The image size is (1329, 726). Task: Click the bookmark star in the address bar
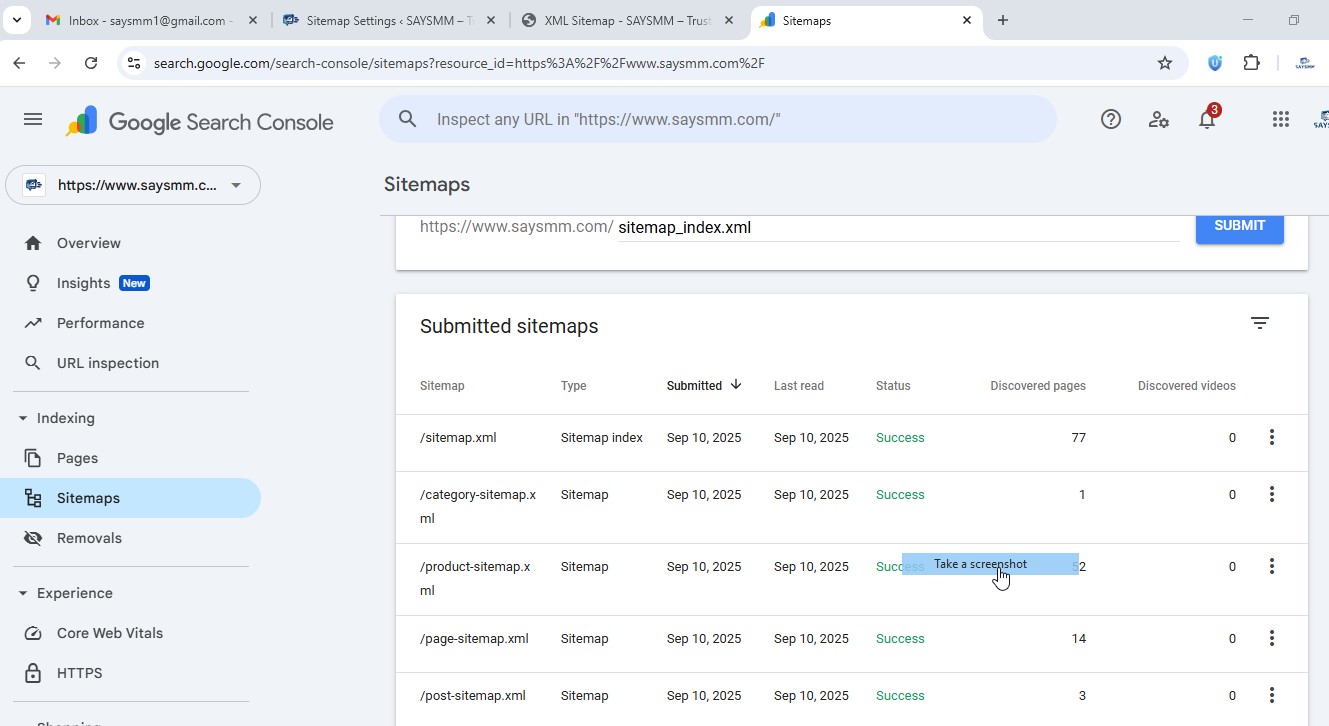pyautogui.click(x=1164, y=62)
